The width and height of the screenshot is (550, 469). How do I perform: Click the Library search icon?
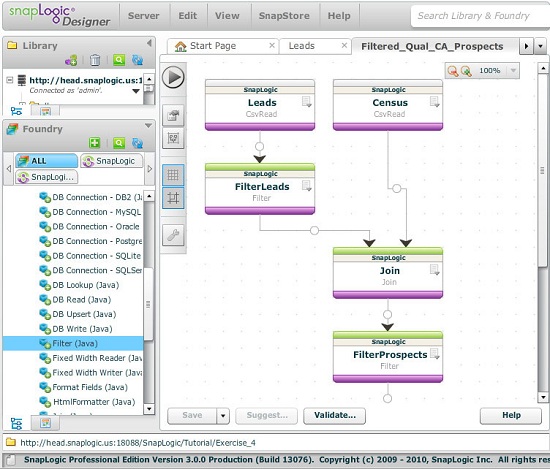119,60
